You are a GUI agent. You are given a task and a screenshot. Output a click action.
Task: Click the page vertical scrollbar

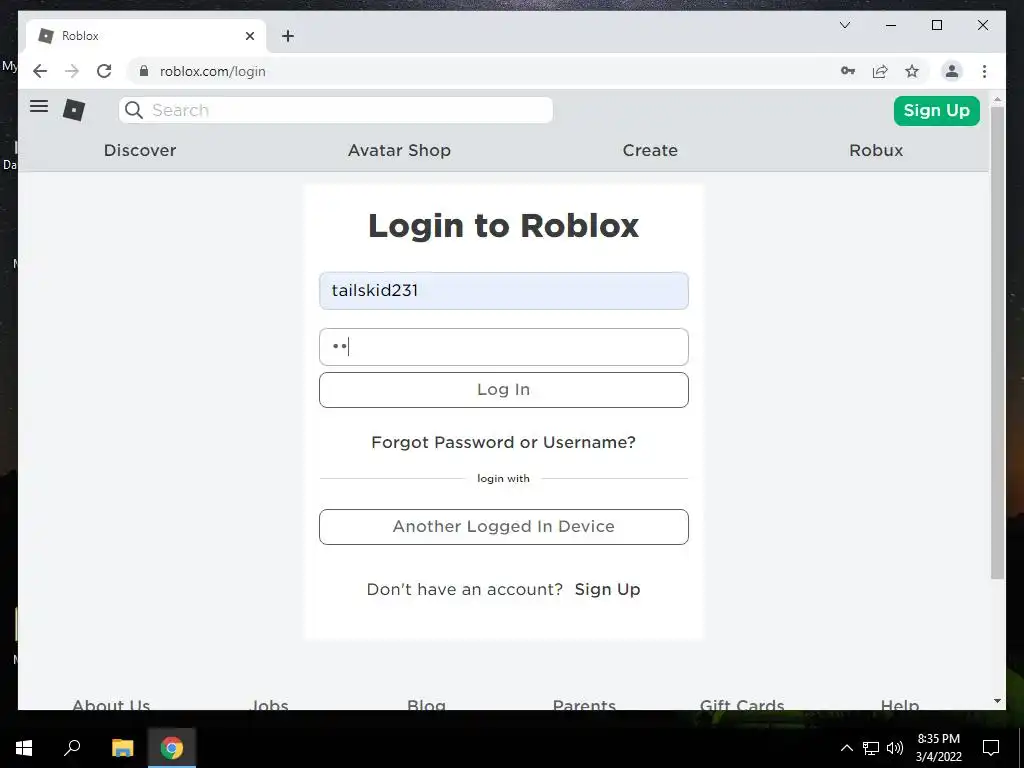[x=997, y=343]
